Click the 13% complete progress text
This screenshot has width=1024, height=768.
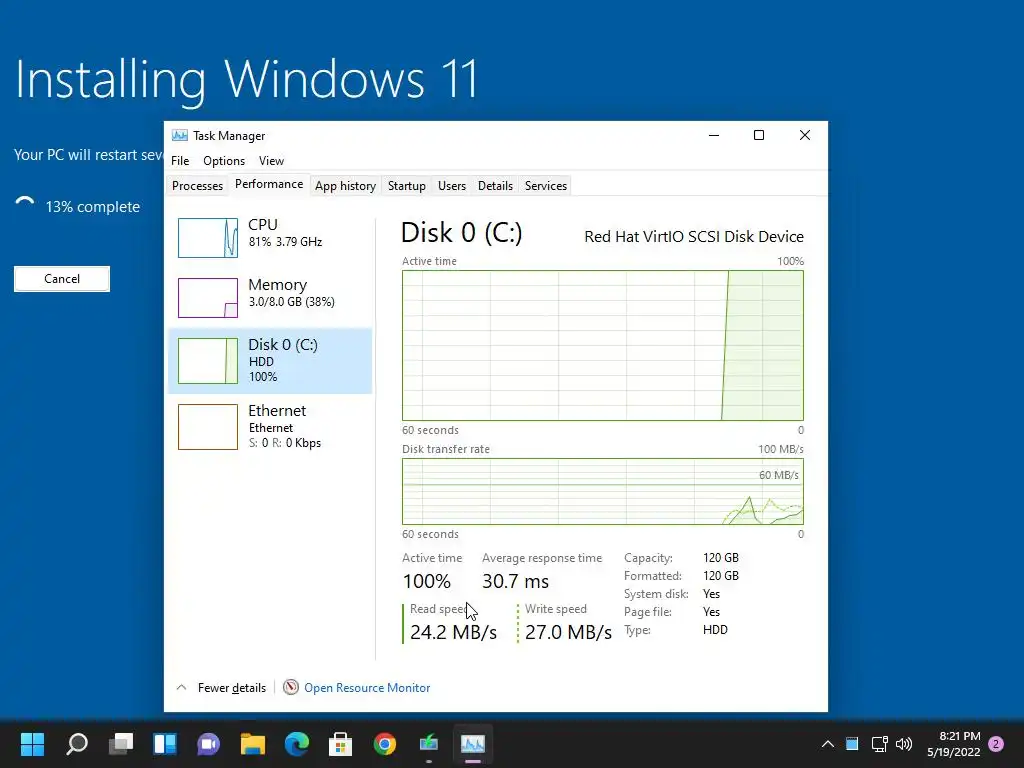click(x=93, y=206)
